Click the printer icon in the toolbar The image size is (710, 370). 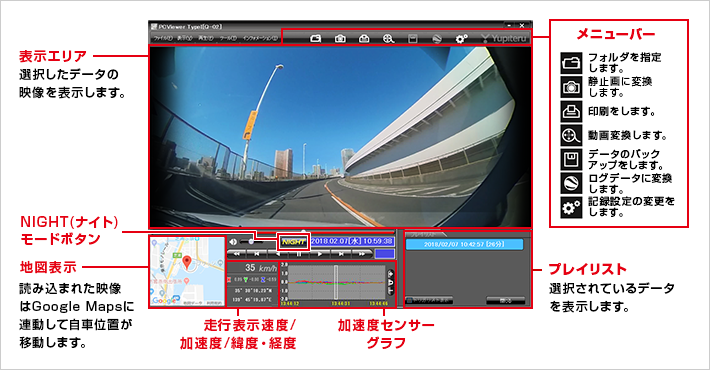[364, 39]
